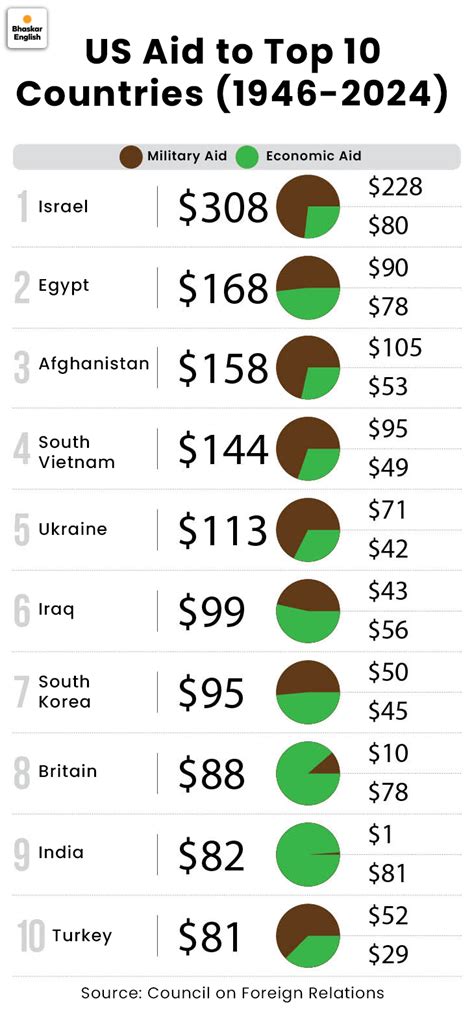
Task: Click Britain's mostly green pie chart
Action: (308, 773)
